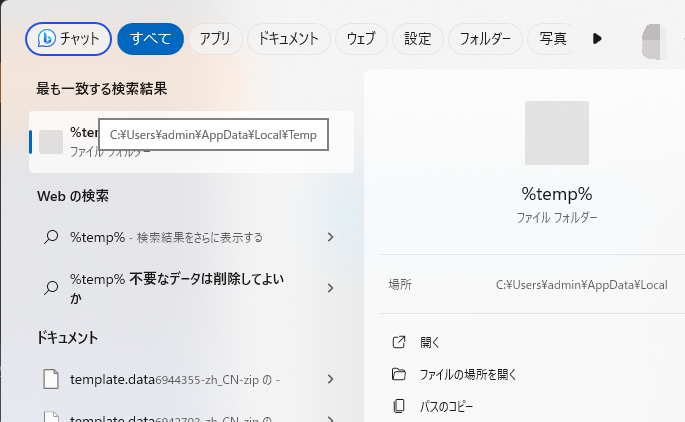Switch to the アプリ filter tab

point(215,39)
